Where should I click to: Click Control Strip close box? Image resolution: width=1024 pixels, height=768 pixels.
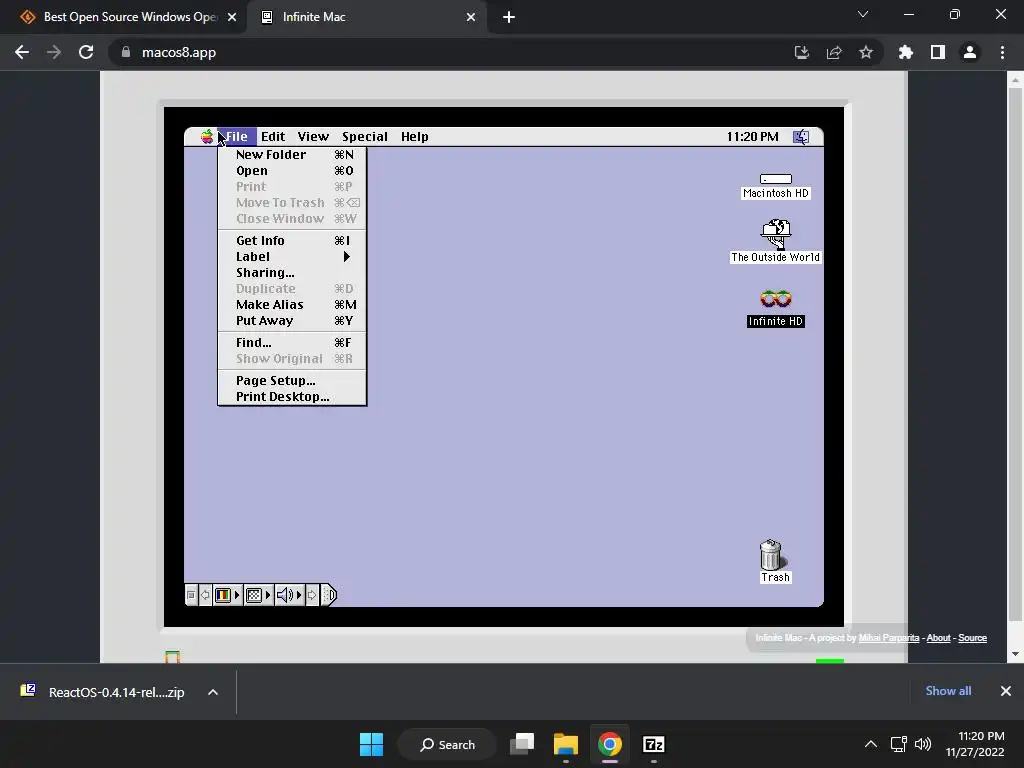tap(191, 595)
